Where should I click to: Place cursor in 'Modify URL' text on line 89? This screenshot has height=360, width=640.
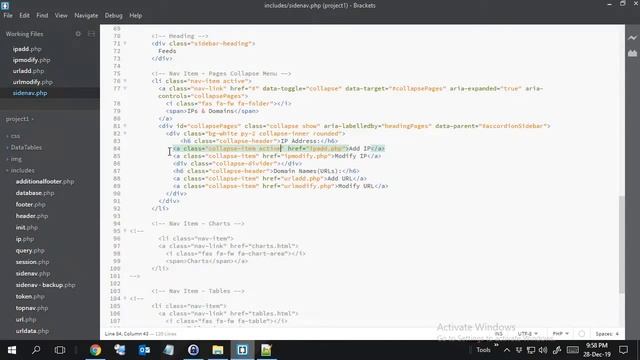pos(356,186)
